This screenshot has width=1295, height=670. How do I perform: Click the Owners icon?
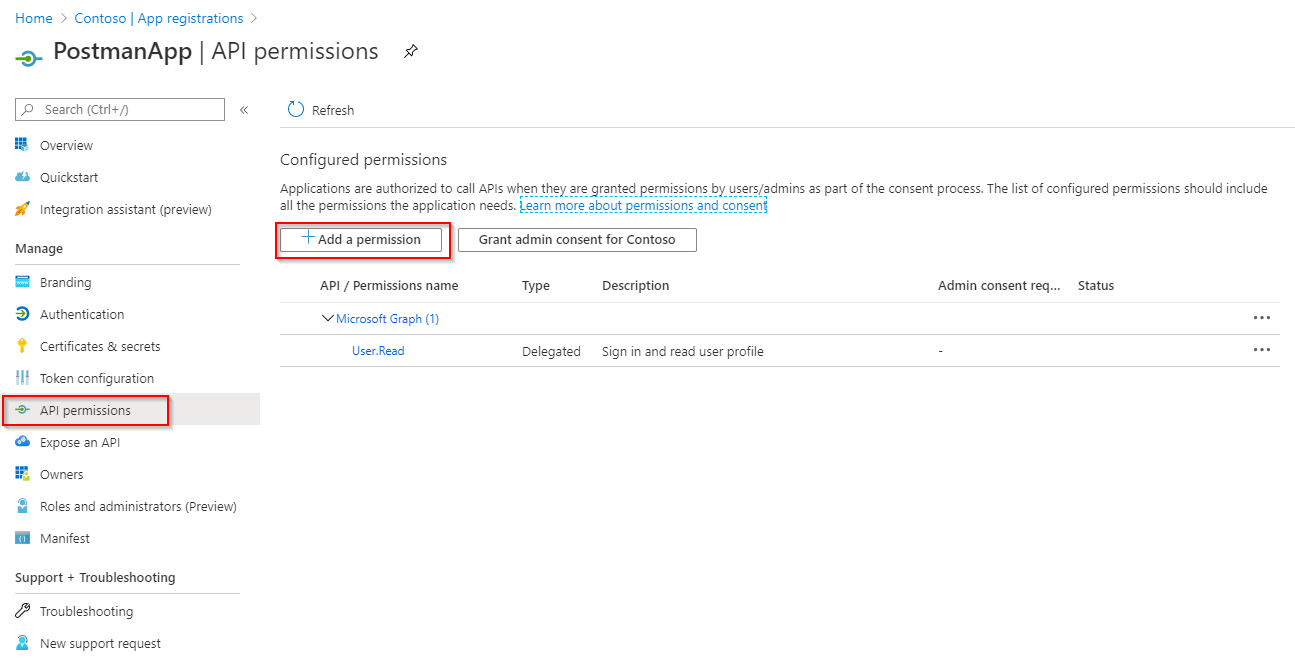point(22,474)
